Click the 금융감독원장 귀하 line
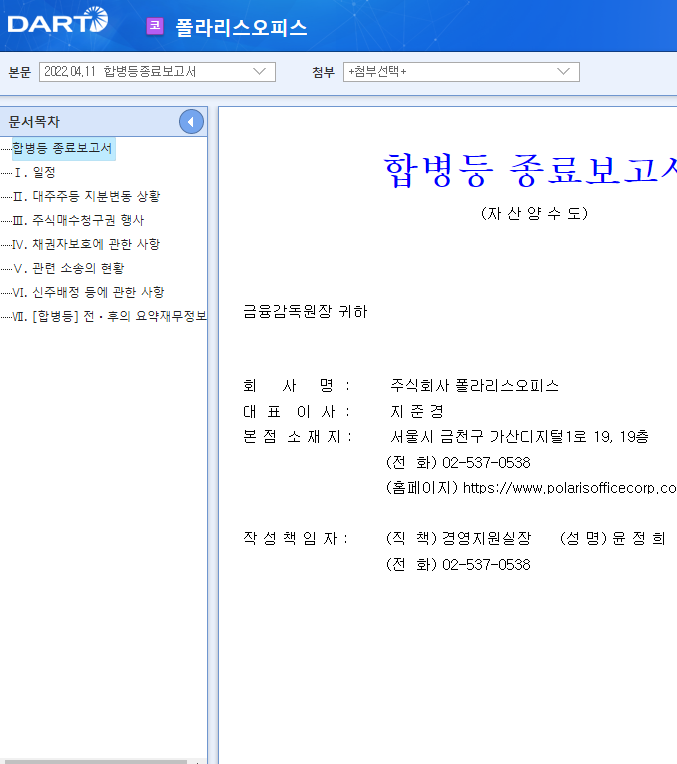This screenshot has height=764, width=677. [x=305, y=311]
